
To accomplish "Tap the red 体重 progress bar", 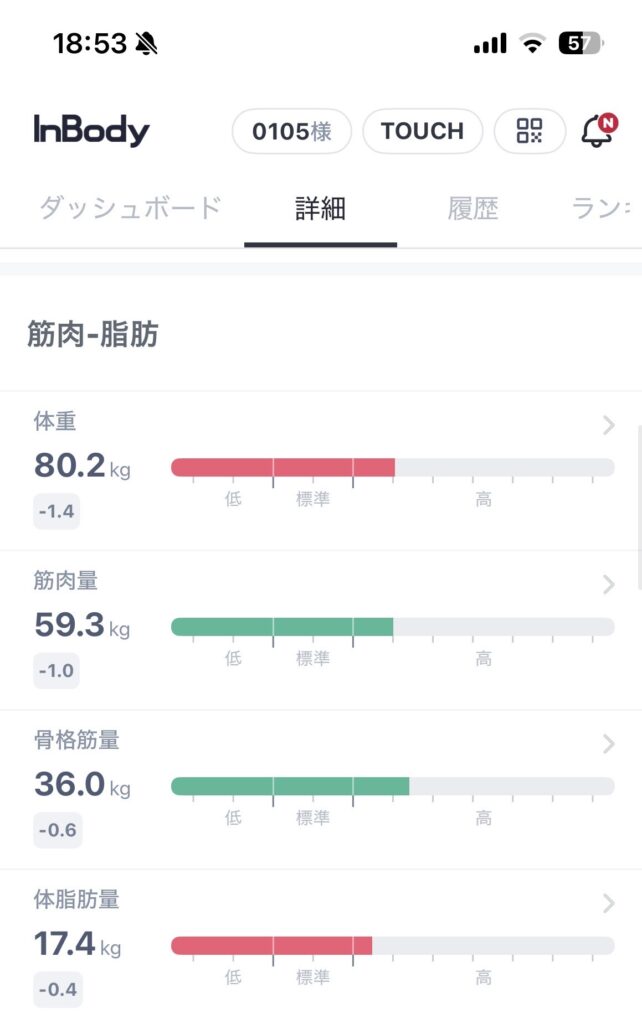I will [x=283, y=467].
